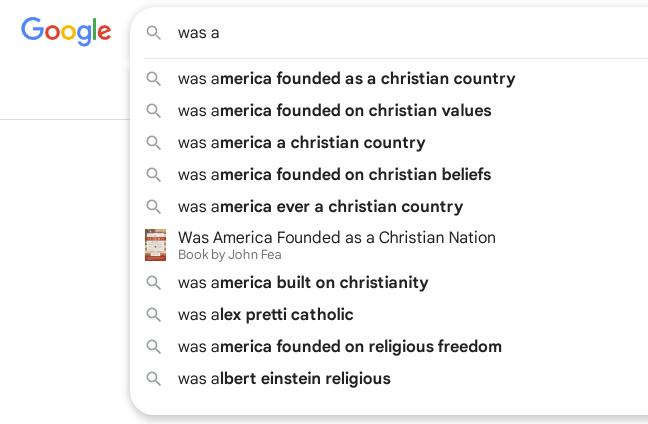The height and width of the screenshot is (424, 648).
Task: Select 'was america ever a christian country'
Action: 320,206
